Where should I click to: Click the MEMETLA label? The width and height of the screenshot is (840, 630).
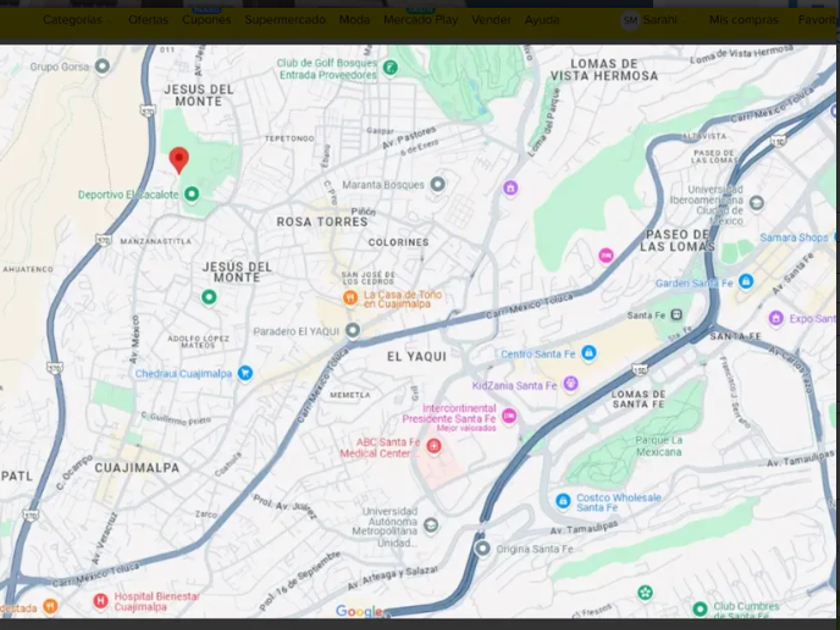(x=350, y=395)
